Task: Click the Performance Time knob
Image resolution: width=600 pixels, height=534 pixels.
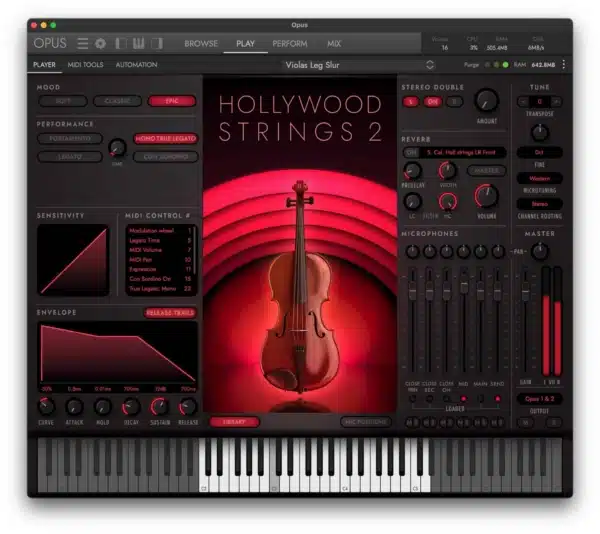Action: pyautogui.click(x=117, y=148)
